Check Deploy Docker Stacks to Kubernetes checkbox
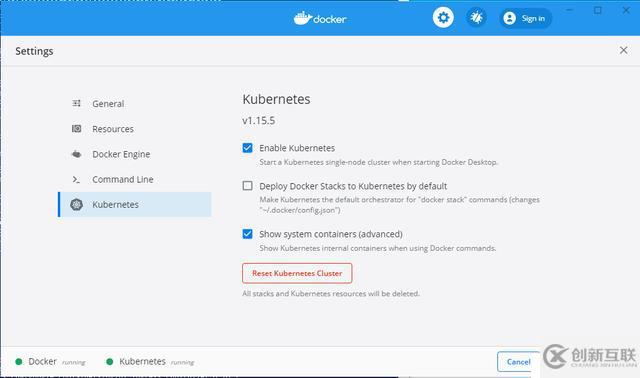 pyautogui.click(x=247, y=186)
